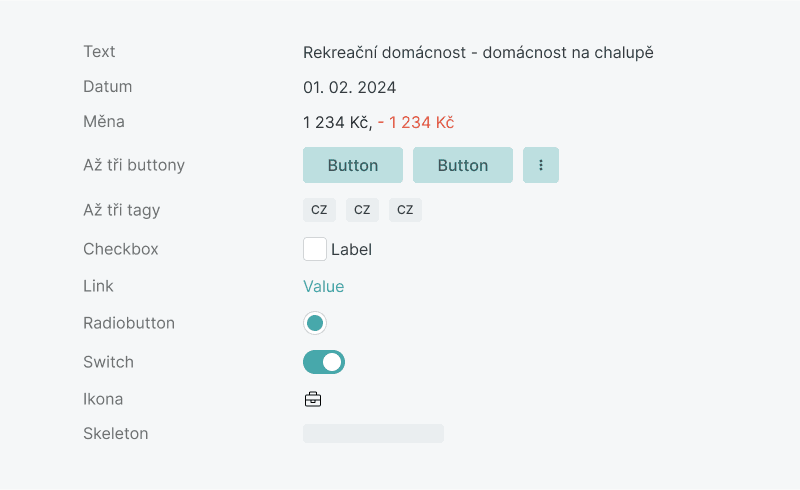The width and height of the screenshot is (800, 490).
Task: Click the date 01. 02. 2024
Action: point(350,87)
